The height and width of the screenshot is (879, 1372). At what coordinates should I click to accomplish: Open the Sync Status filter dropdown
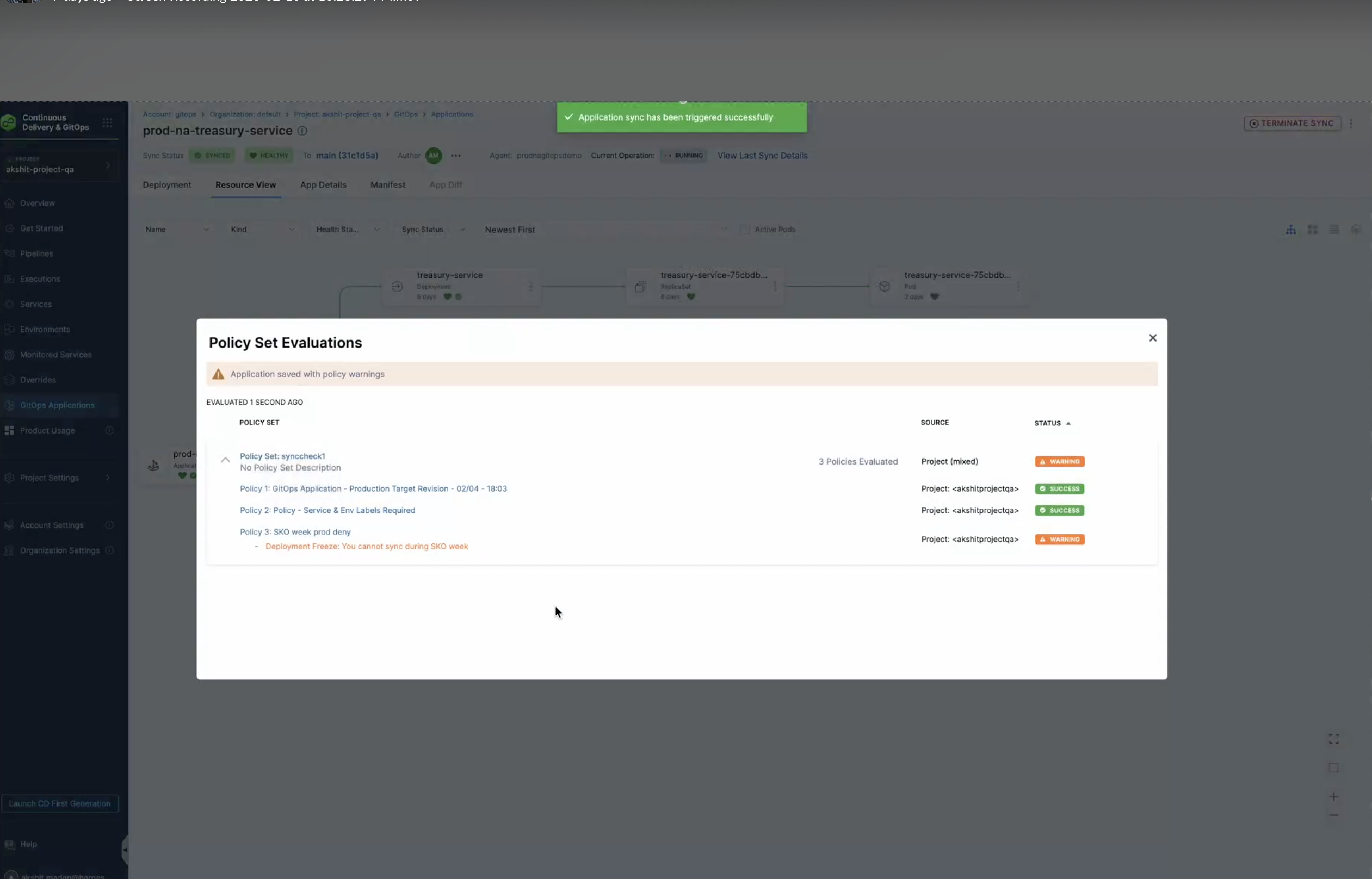click(x=462, y=229)
